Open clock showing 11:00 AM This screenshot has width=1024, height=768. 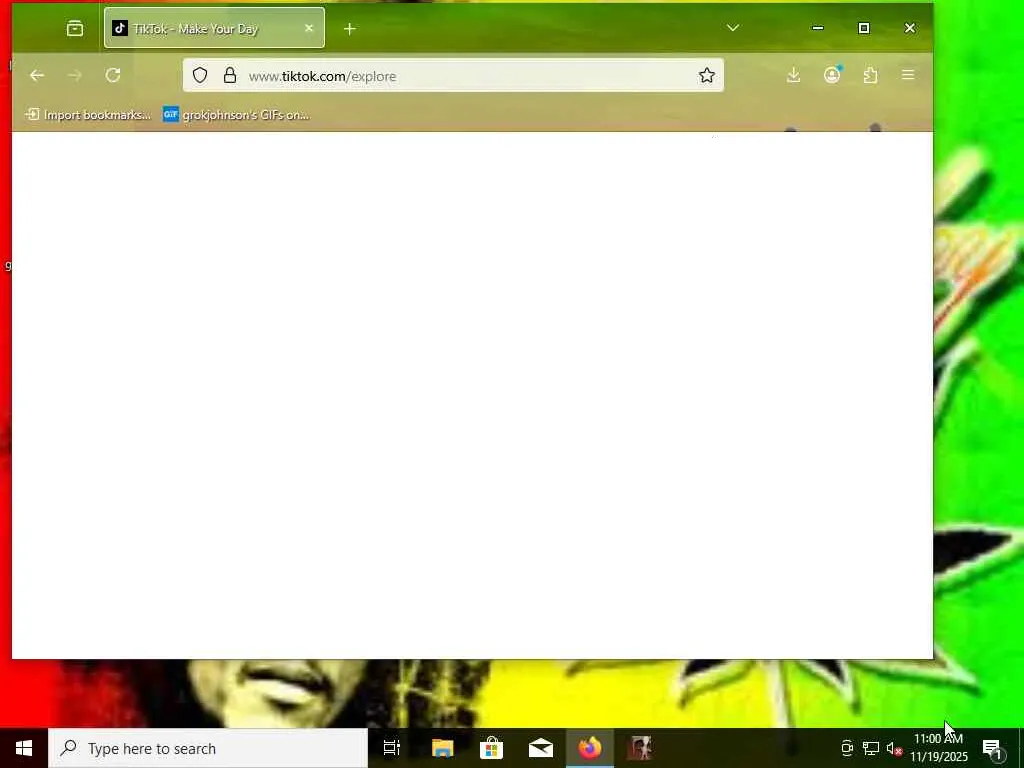(938, 748)
